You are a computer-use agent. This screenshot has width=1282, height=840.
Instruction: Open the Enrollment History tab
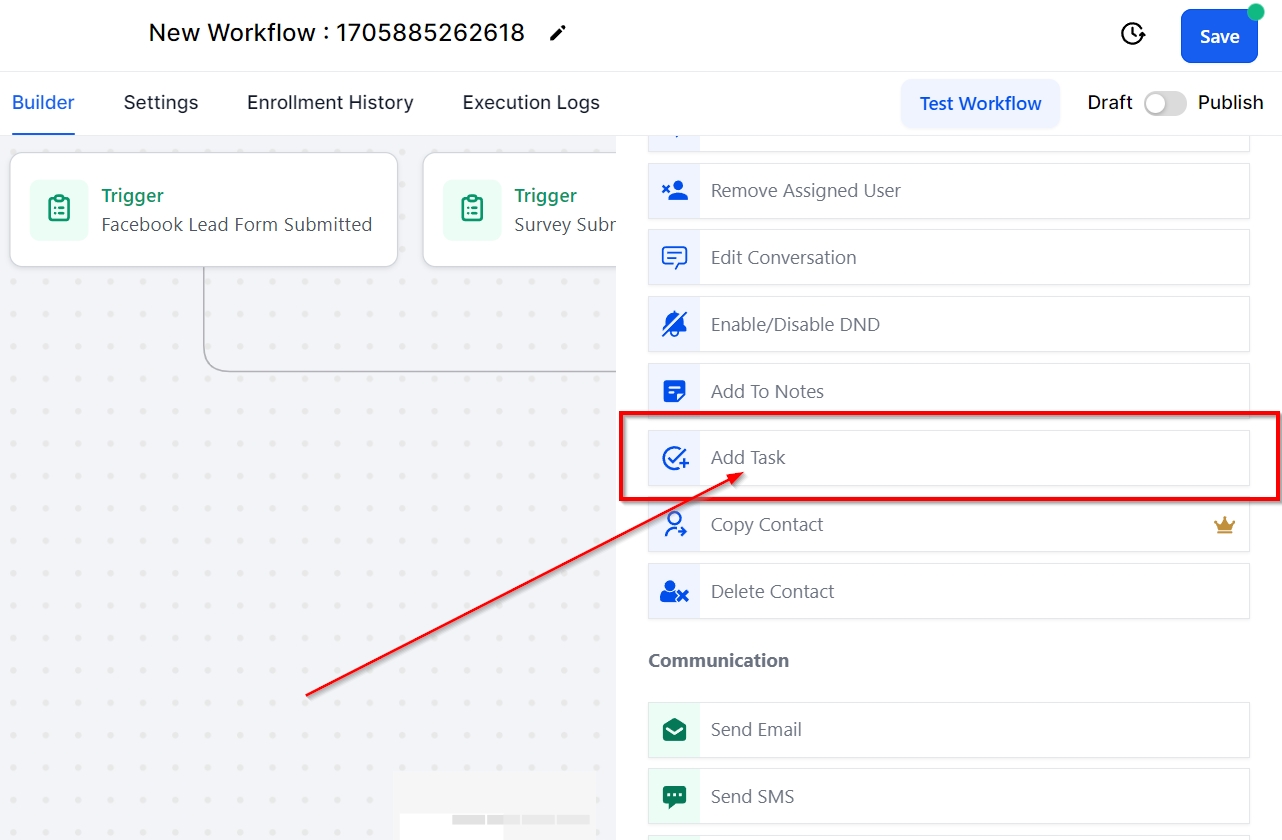coord(330,103)
